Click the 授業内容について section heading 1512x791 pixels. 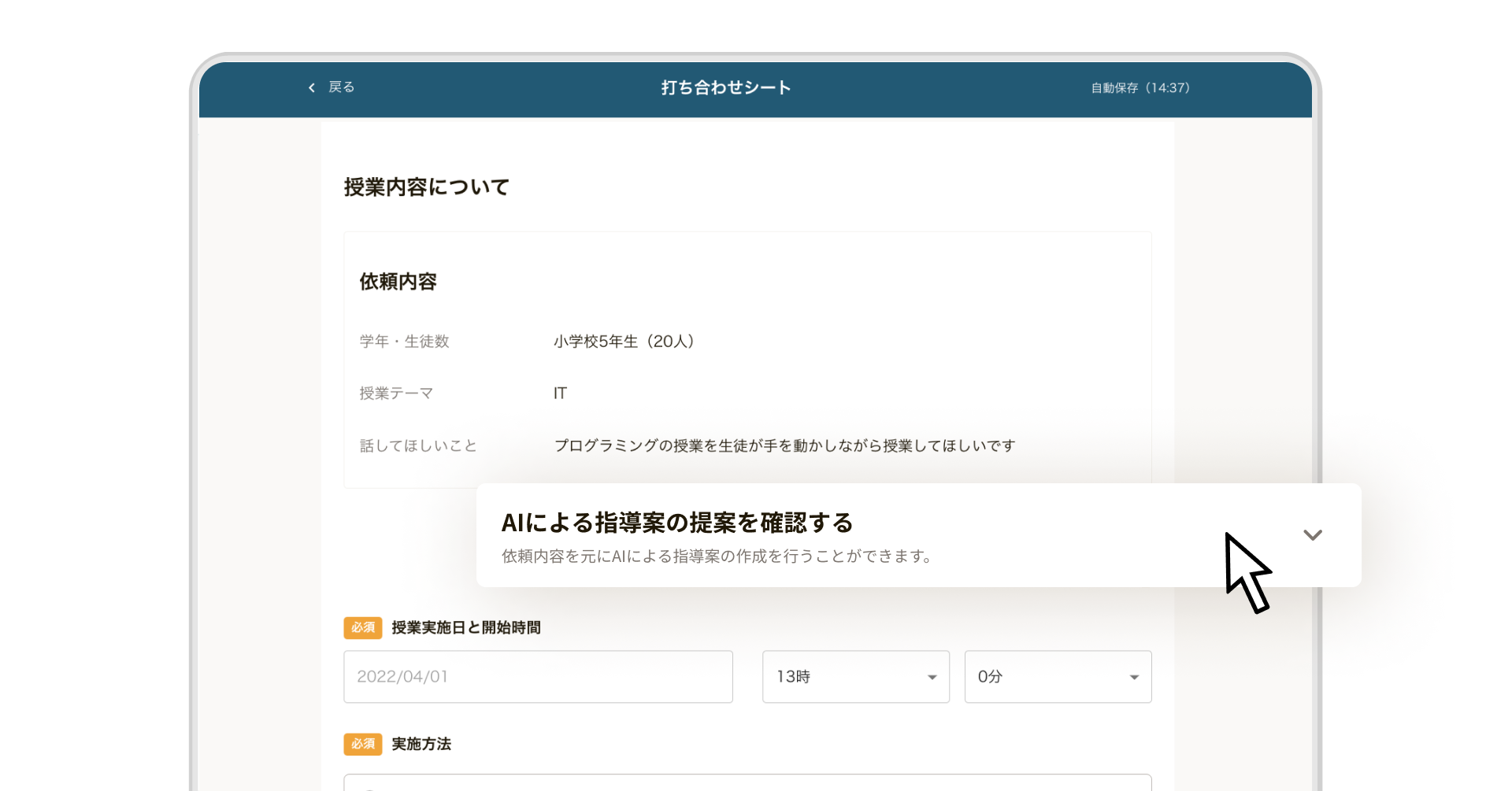(427, 187)
